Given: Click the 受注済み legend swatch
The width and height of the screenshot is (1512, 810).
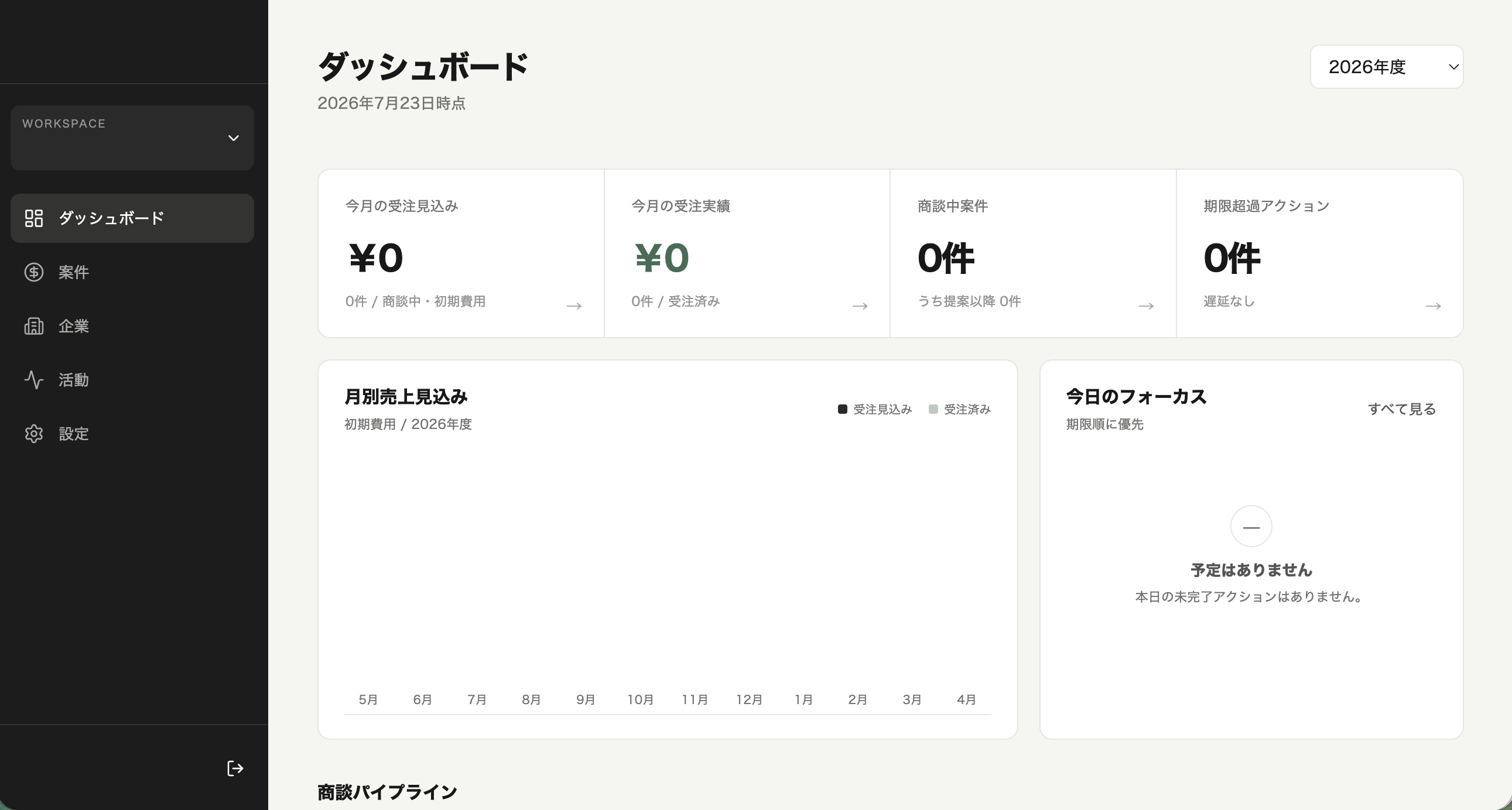Looking at the screenshot, I should (x=933, y=410).
